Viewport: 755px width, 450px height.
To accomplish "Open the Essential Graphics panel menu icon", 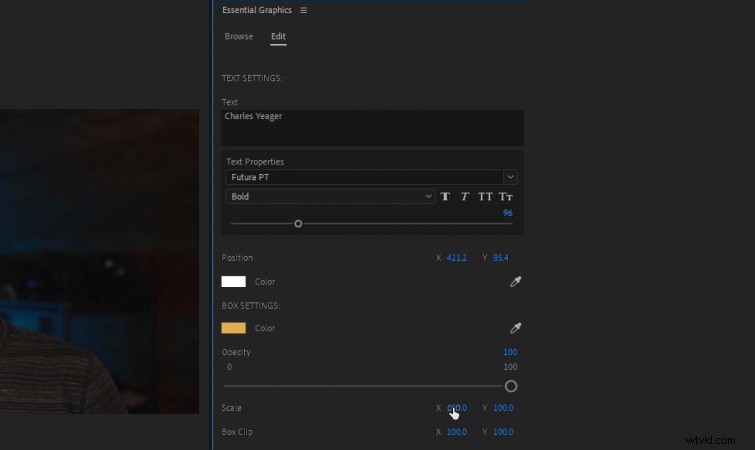I will click(303, 10).
